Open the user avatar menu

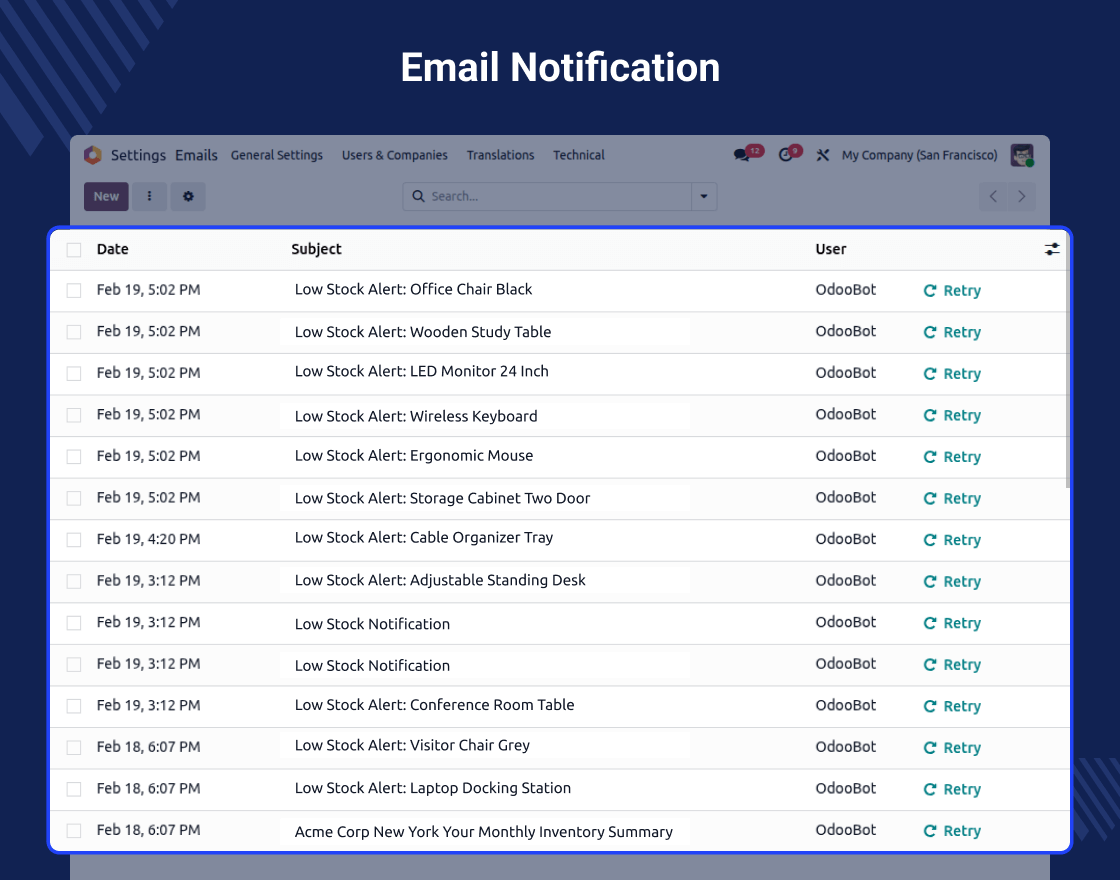coord(1021,155)
